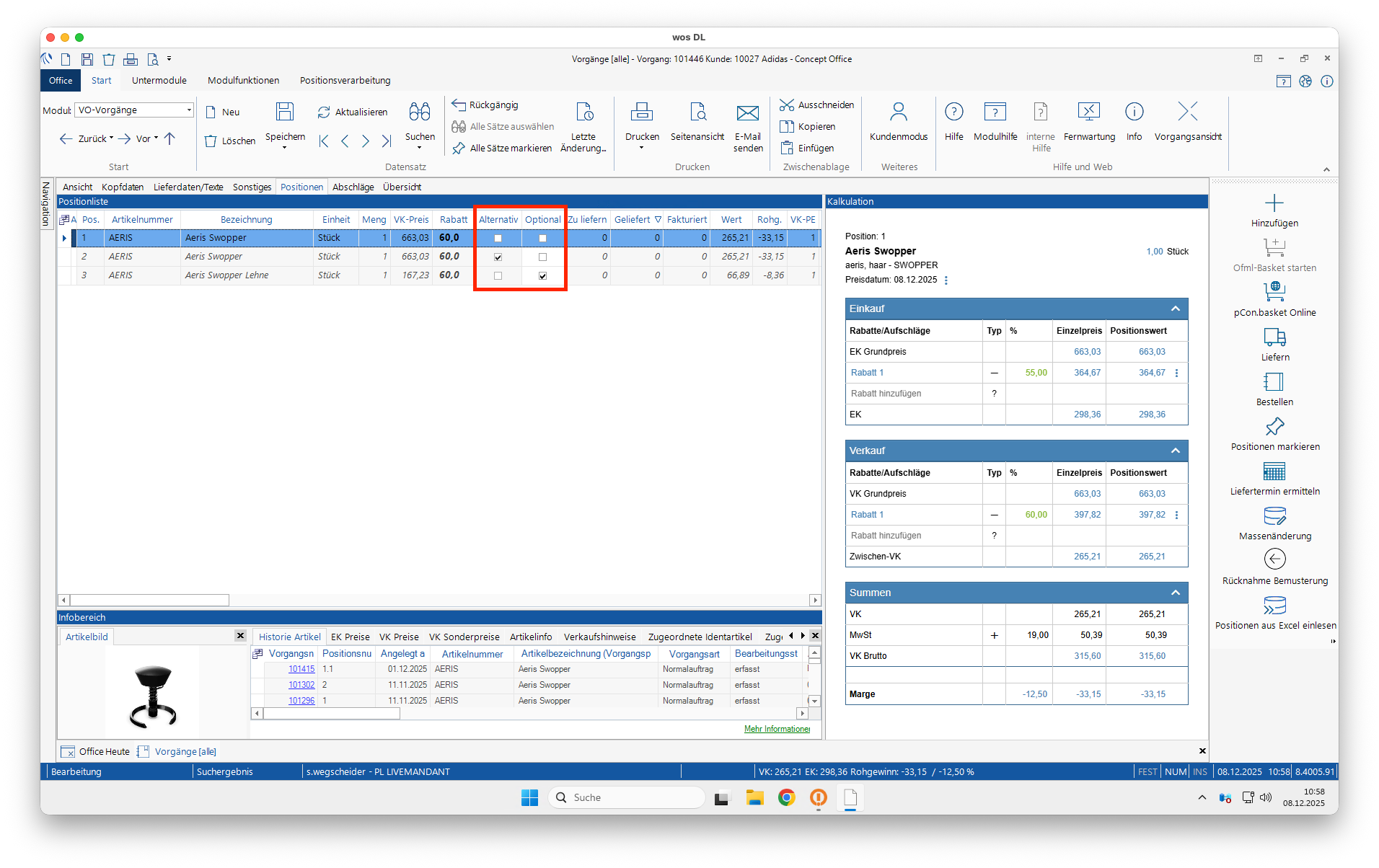
Task: Click the E-Mail senden icon
Action: (x=747, y=113)
